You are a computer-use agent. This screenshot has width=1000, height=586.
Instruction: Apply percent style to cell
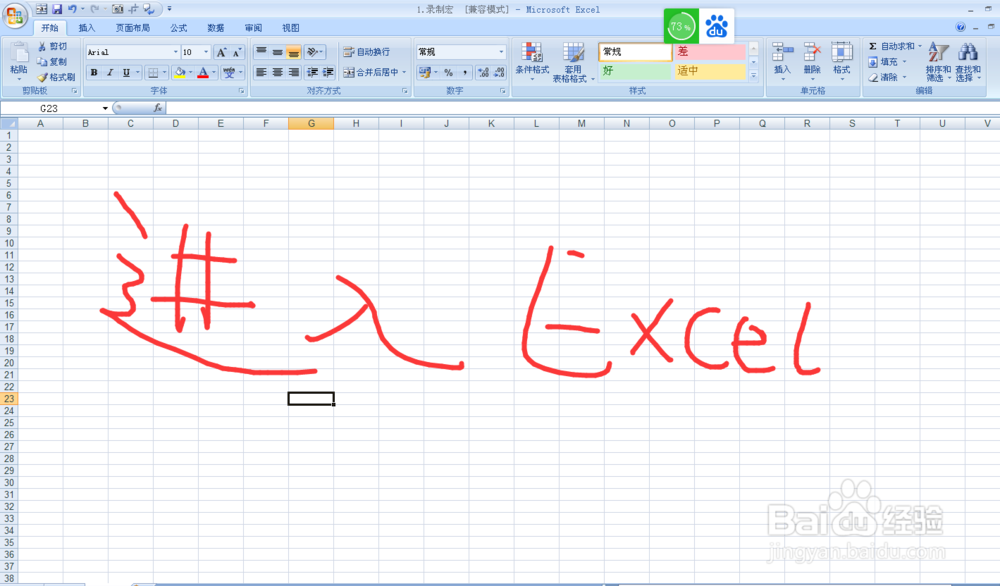[448, 72]
